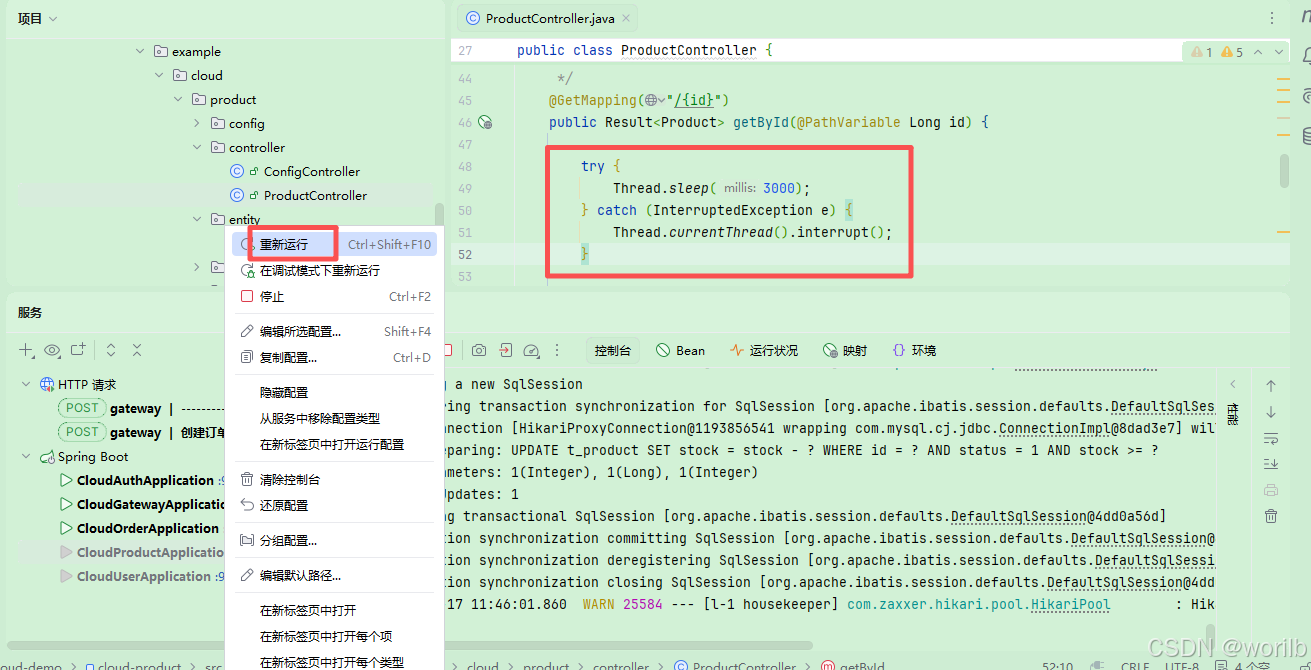Choose 隐藏配置 in context menu
Viewport: 1311px width, 670px height.
(334, 392)
